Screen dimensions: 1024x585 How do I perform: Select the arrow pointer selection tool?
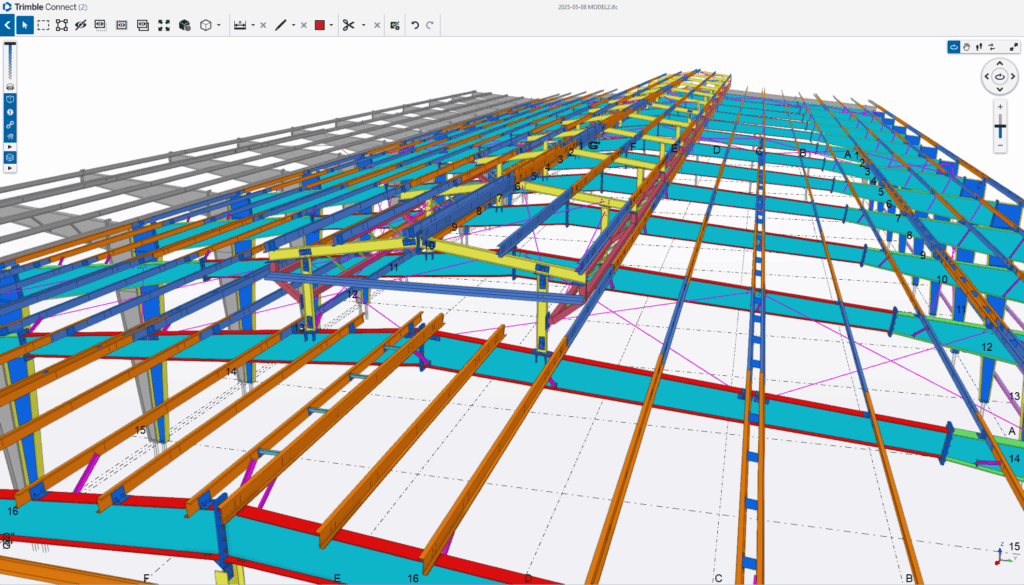(x=25, y=25)
